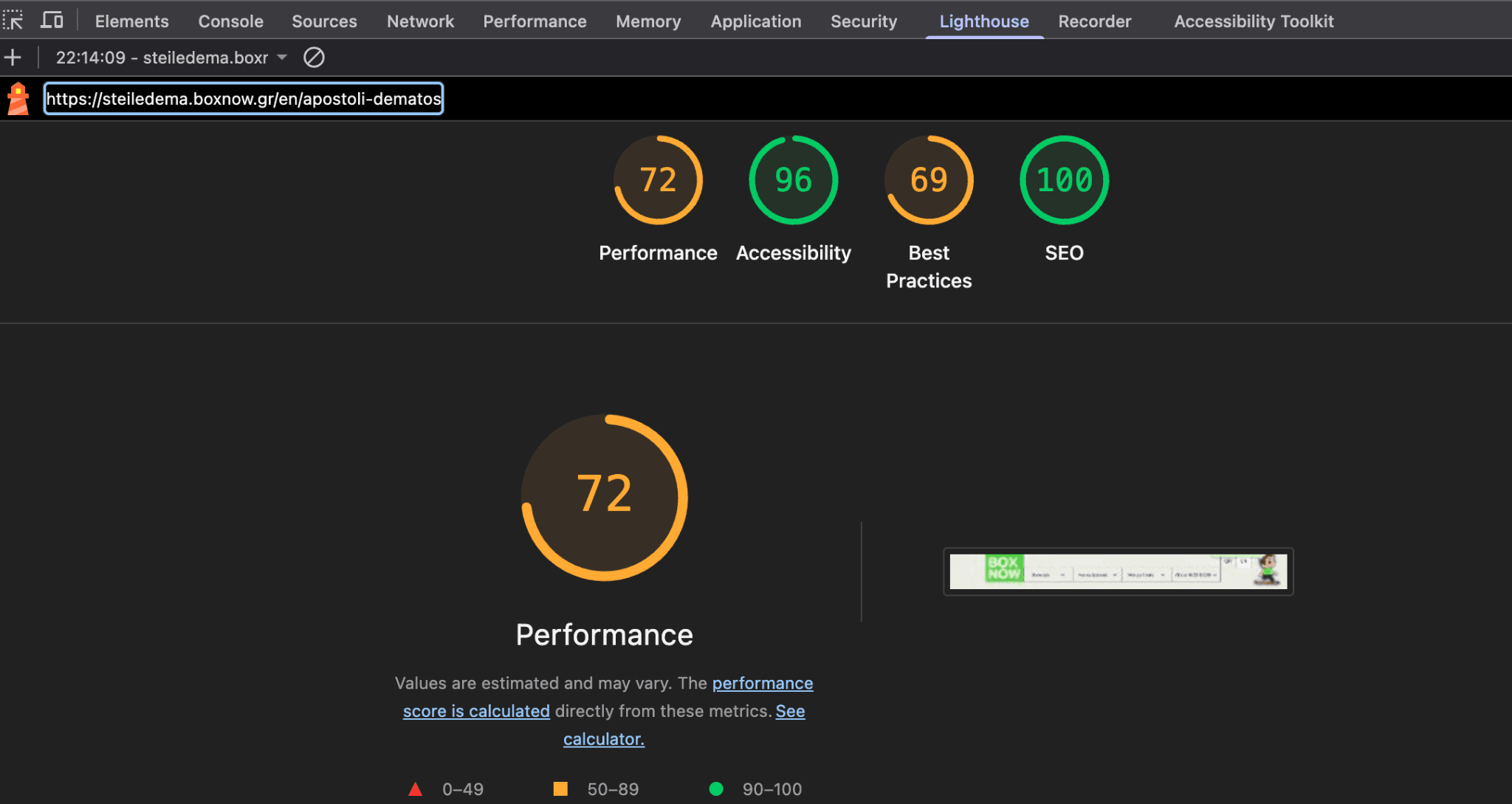Click the Lighthouse logo icon beside the URL

point(18,99)
